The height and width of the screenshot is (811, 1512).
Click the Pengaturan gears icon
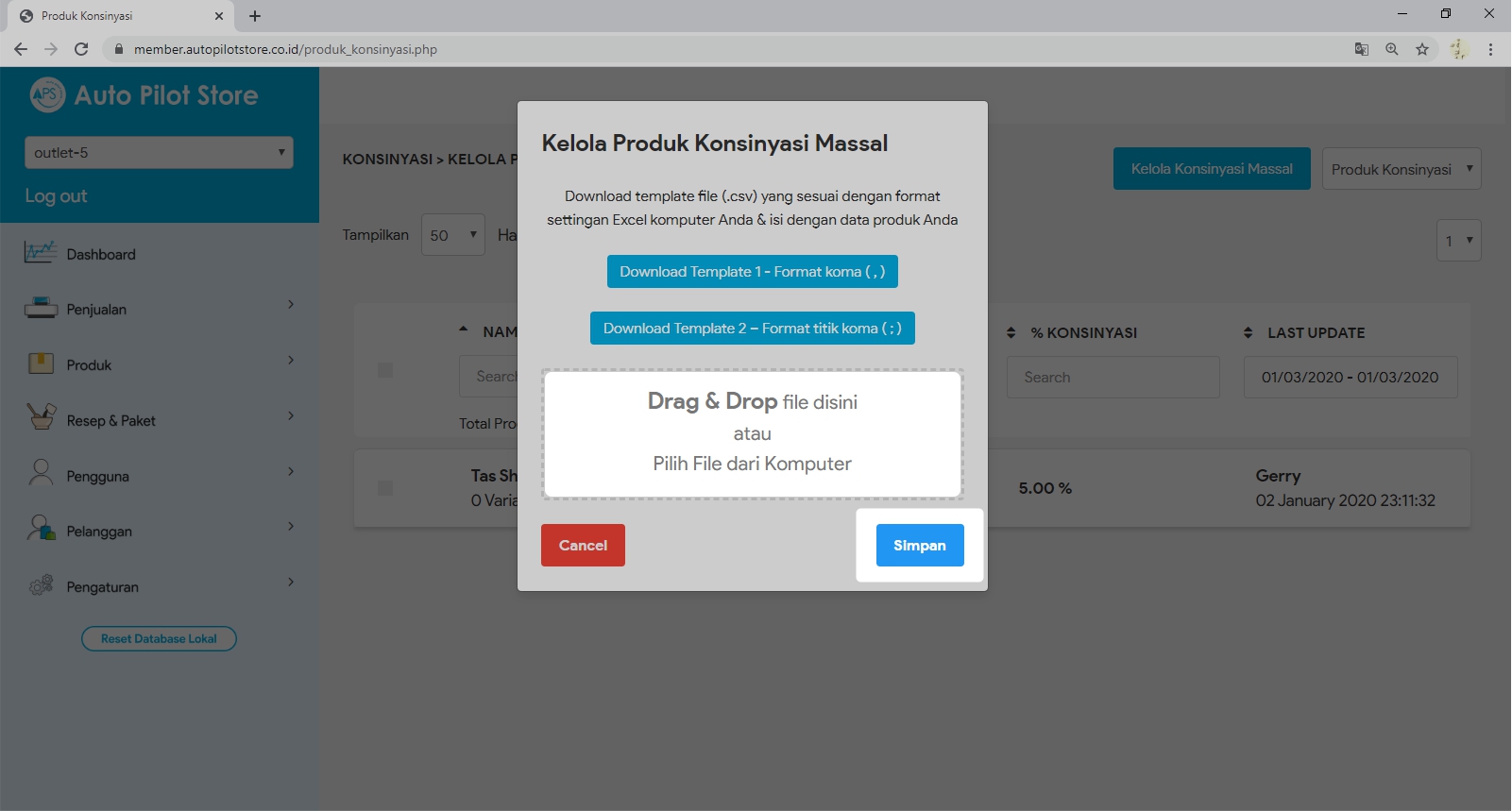[41, 586]
